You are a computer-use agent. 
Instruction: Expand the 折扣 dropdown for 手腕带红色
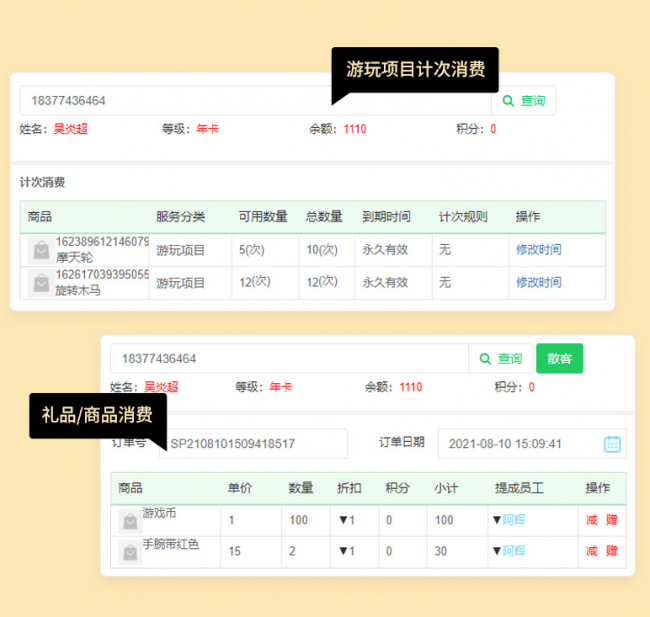(x=346, y=551)
